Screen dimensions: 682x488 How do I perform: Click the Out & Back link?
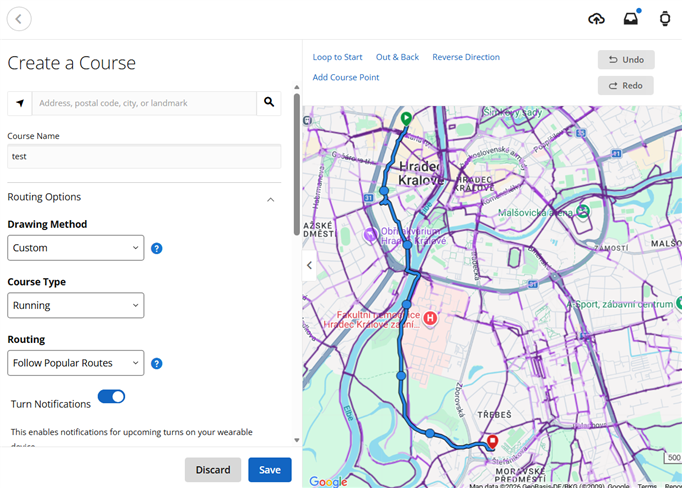[x=397, y=57]
